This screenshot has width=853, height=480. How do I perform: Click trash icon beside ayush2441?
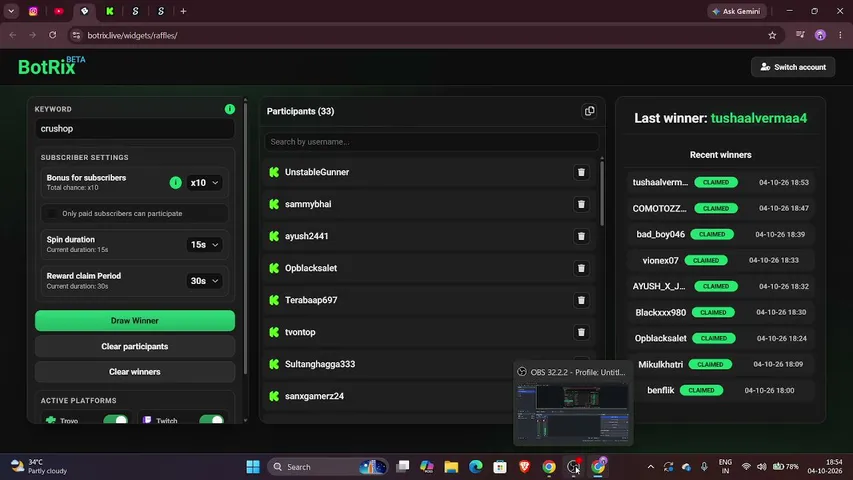tap(581, 236)
